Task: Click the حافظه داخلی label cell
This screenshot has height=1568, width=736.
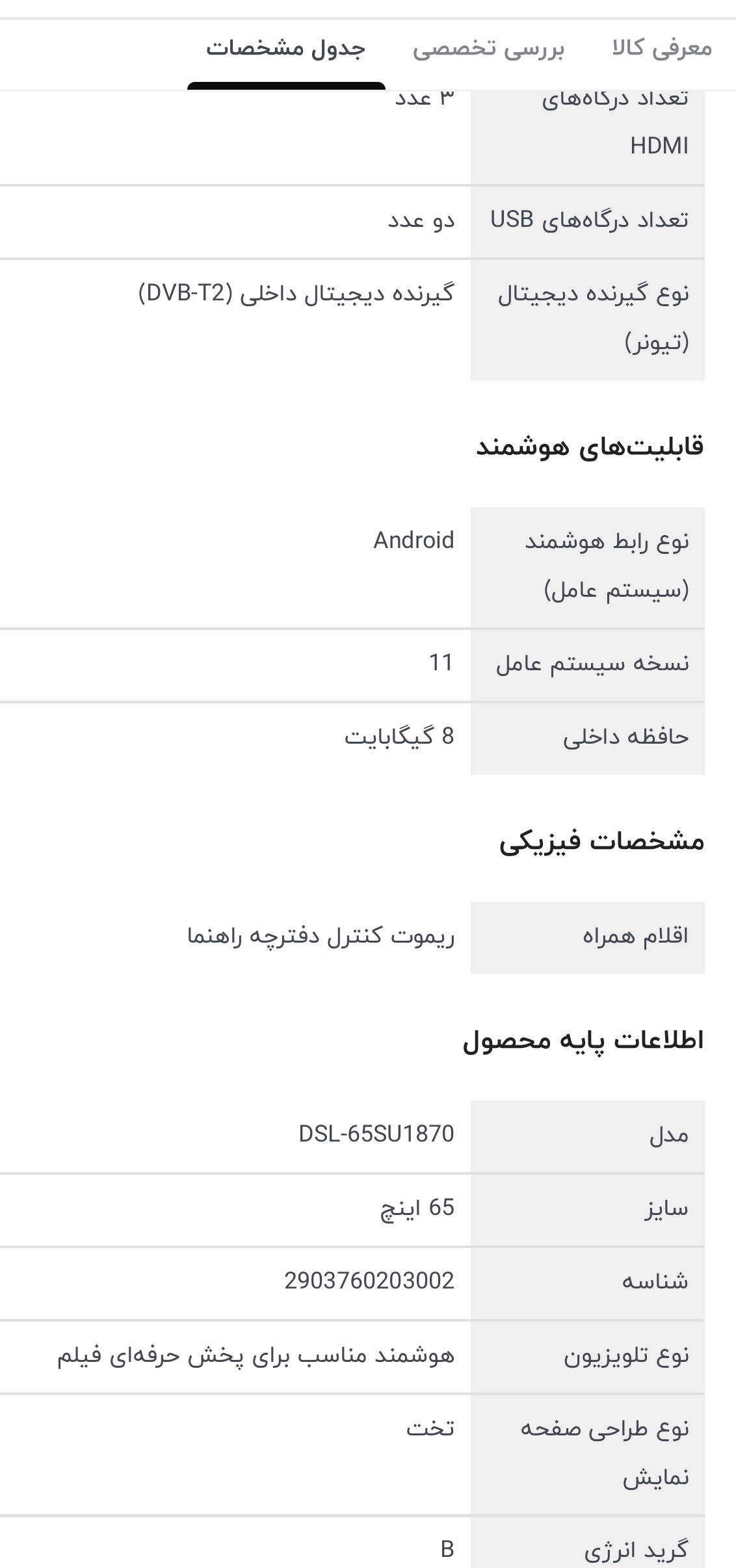Action: 625,737
